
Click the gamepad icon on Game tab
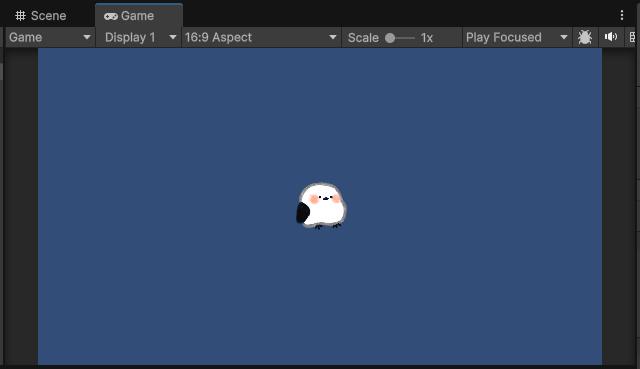coord(111,16)
